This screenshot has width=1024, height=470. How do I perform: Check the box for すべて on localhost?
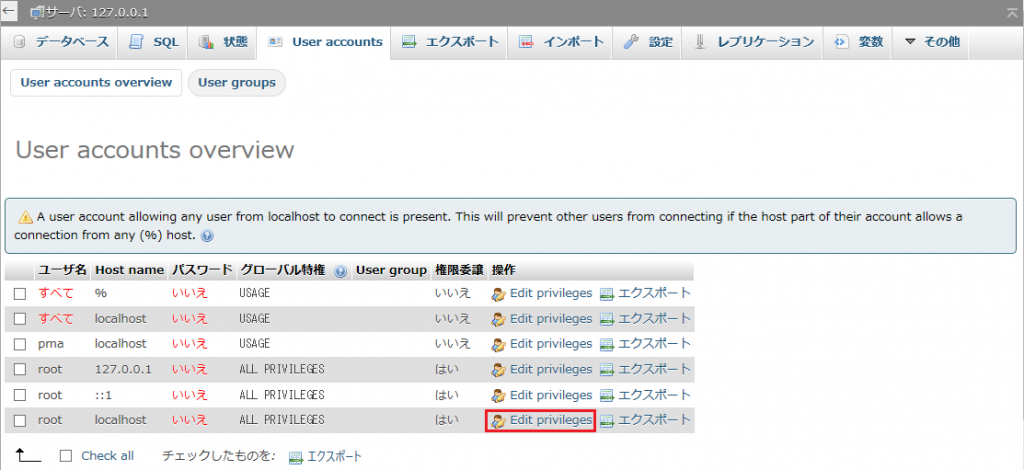[x=20, y=319]
